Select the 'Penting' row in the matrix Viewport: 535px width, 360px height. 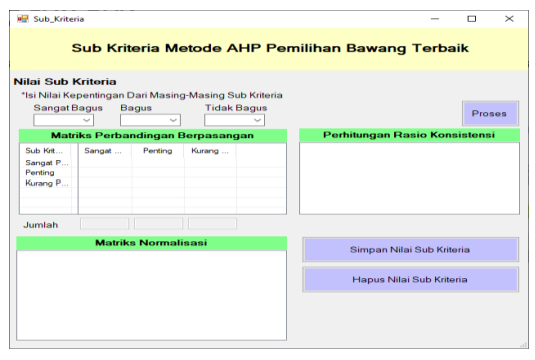[153, 173]
